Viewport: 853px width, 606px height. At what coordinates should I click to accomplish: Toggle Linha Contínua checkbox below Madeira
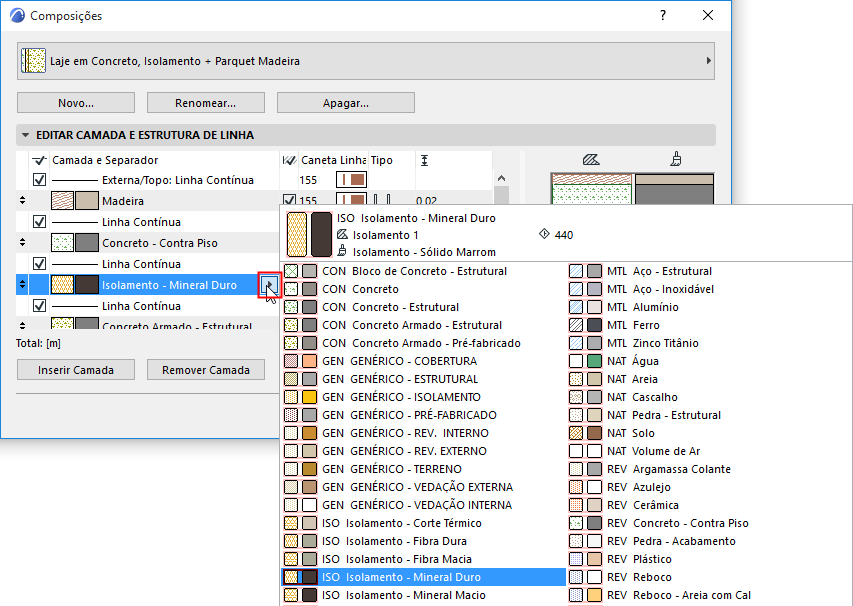[39, 221]
